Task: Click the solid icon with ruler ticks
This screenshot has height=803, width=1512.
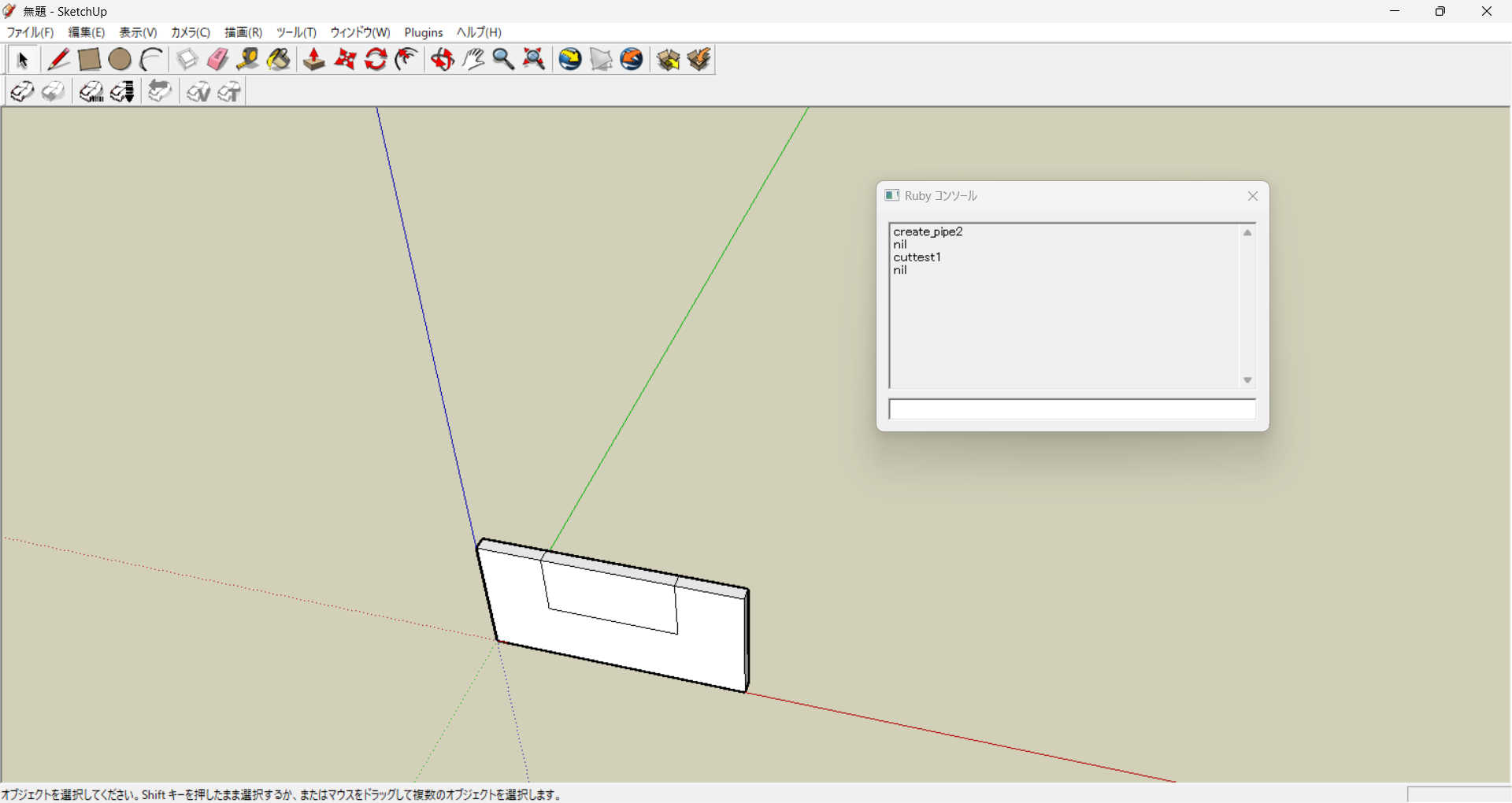Action: pos(91,92)
